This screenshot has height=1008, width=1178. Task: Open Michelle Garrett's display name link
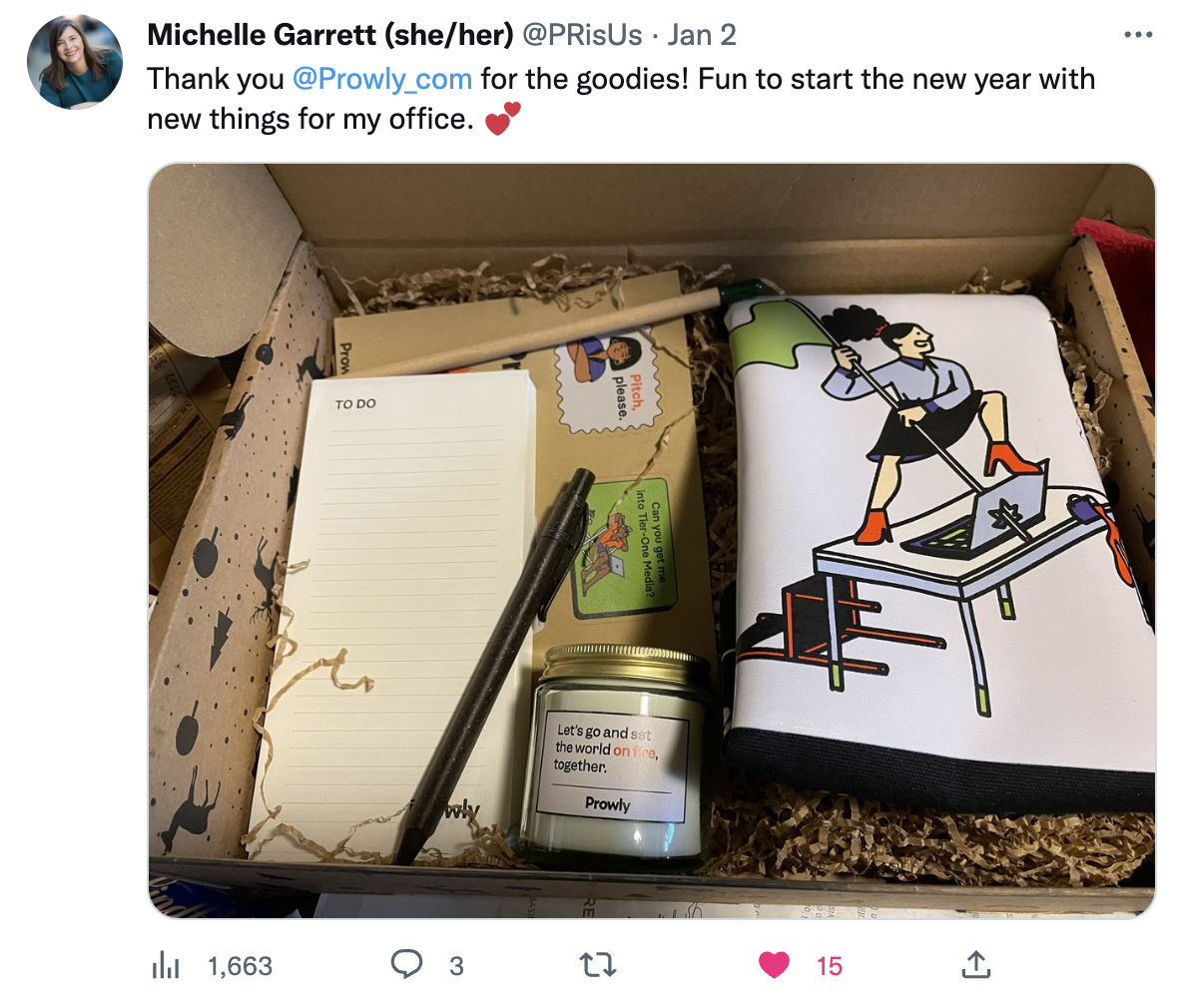pos(330,35)
